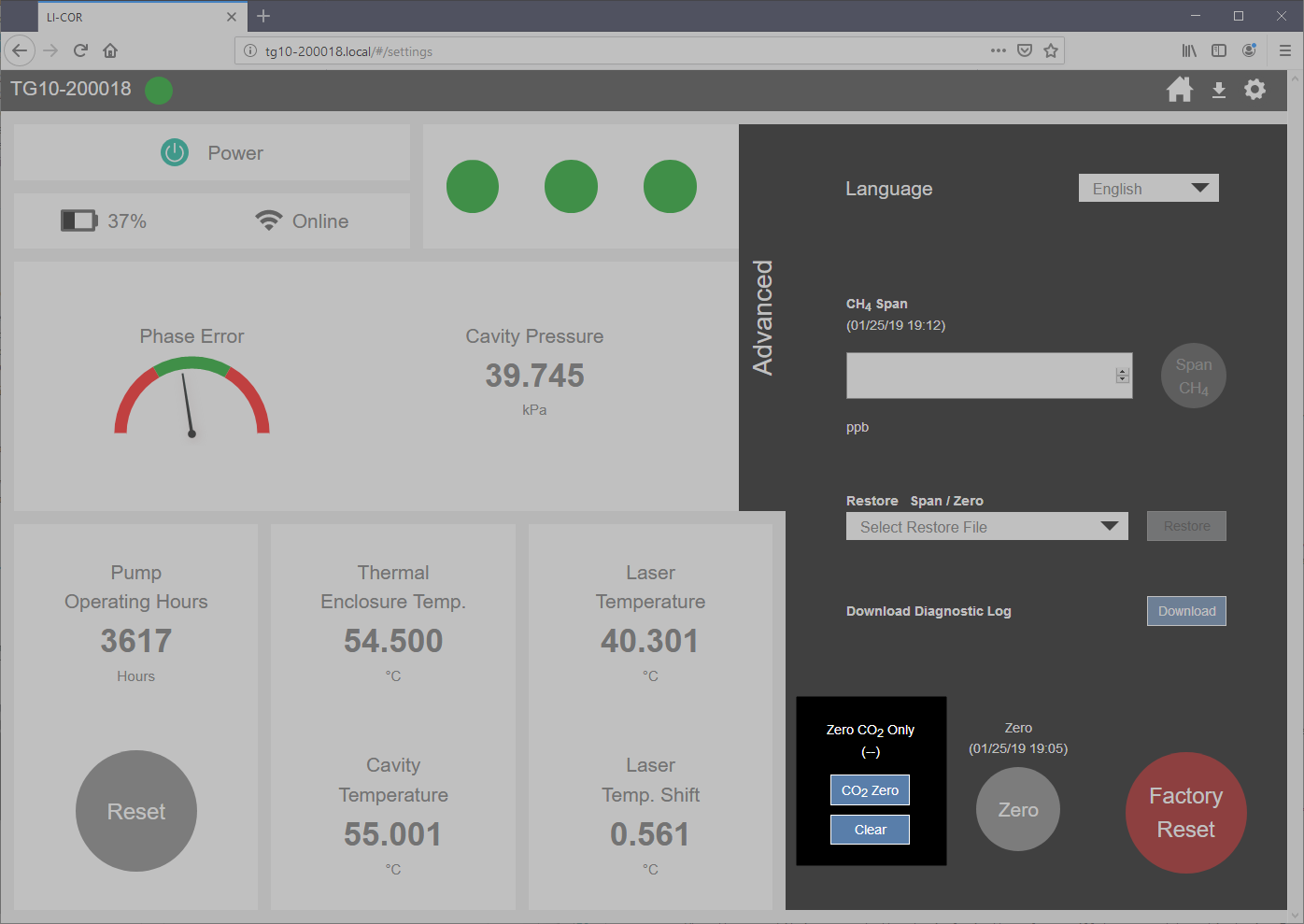Click the download icon in header
The height and width of the screenshot is (924, 1304).
point(1218,90)
